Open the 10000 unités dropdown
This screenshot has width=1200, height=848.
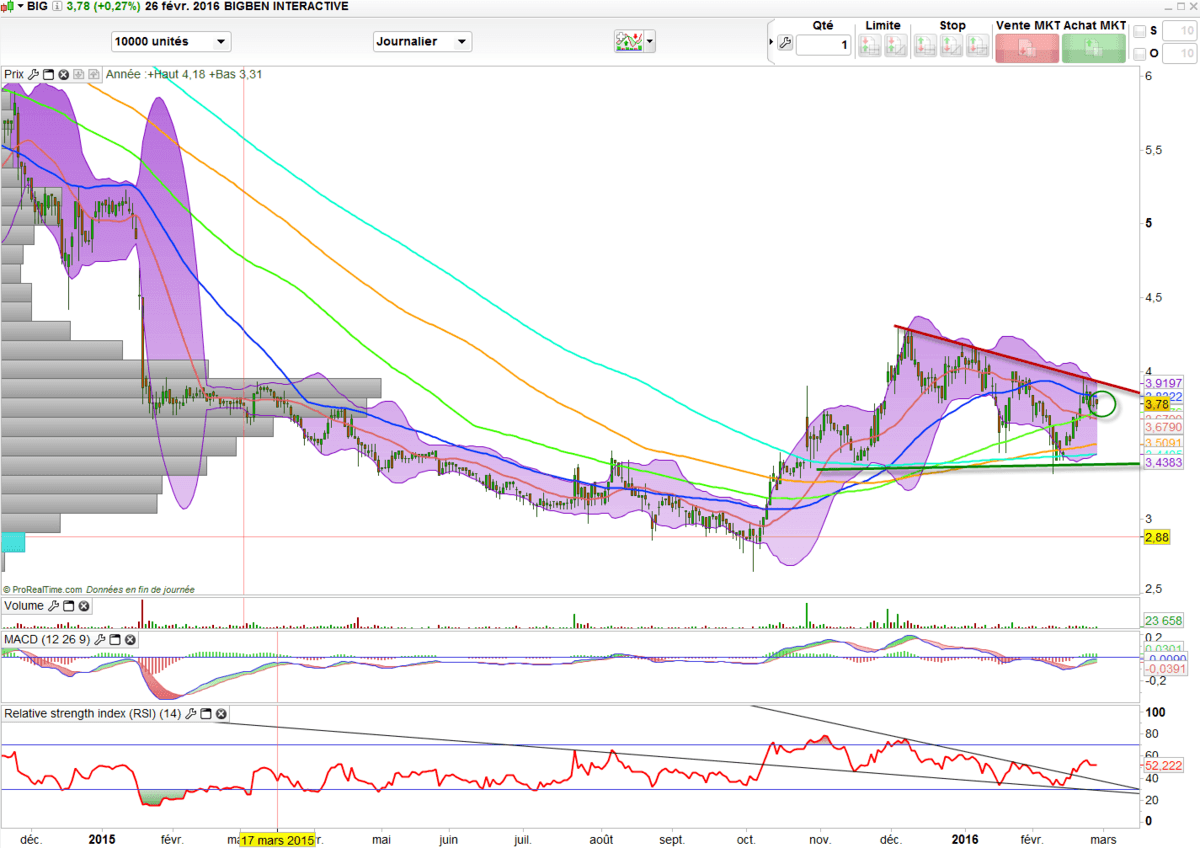point(171,42)
